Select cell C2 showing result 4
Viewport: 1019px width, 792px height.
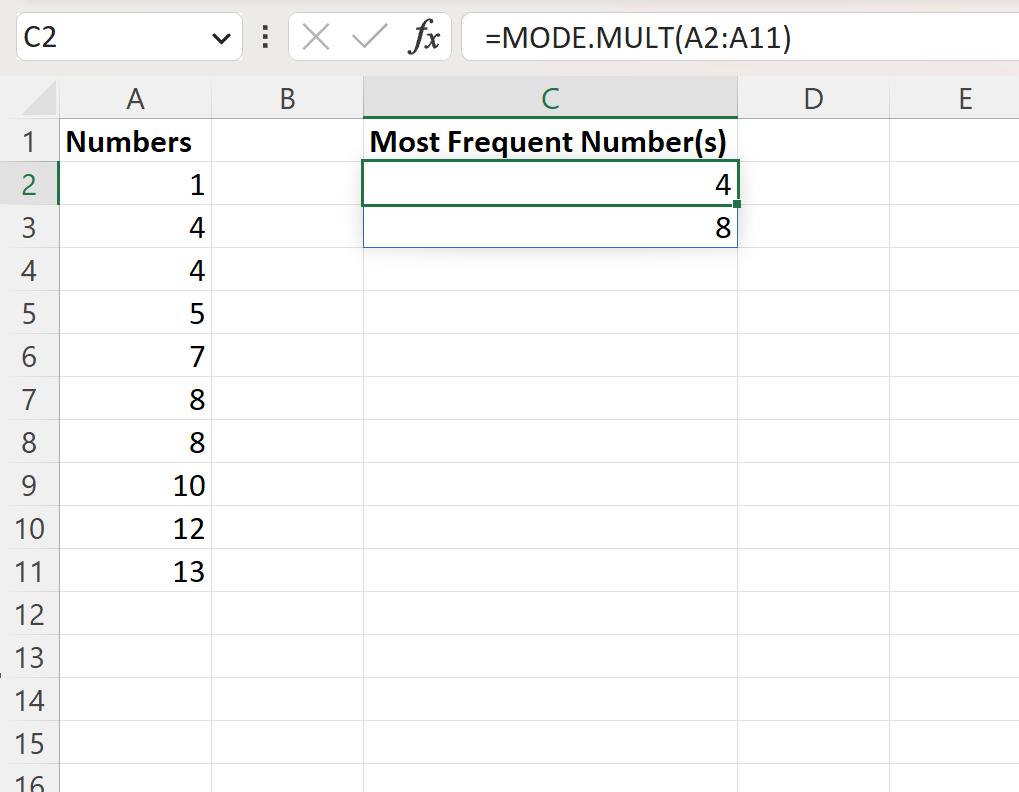pyautogui.click(x=550, y=184)
